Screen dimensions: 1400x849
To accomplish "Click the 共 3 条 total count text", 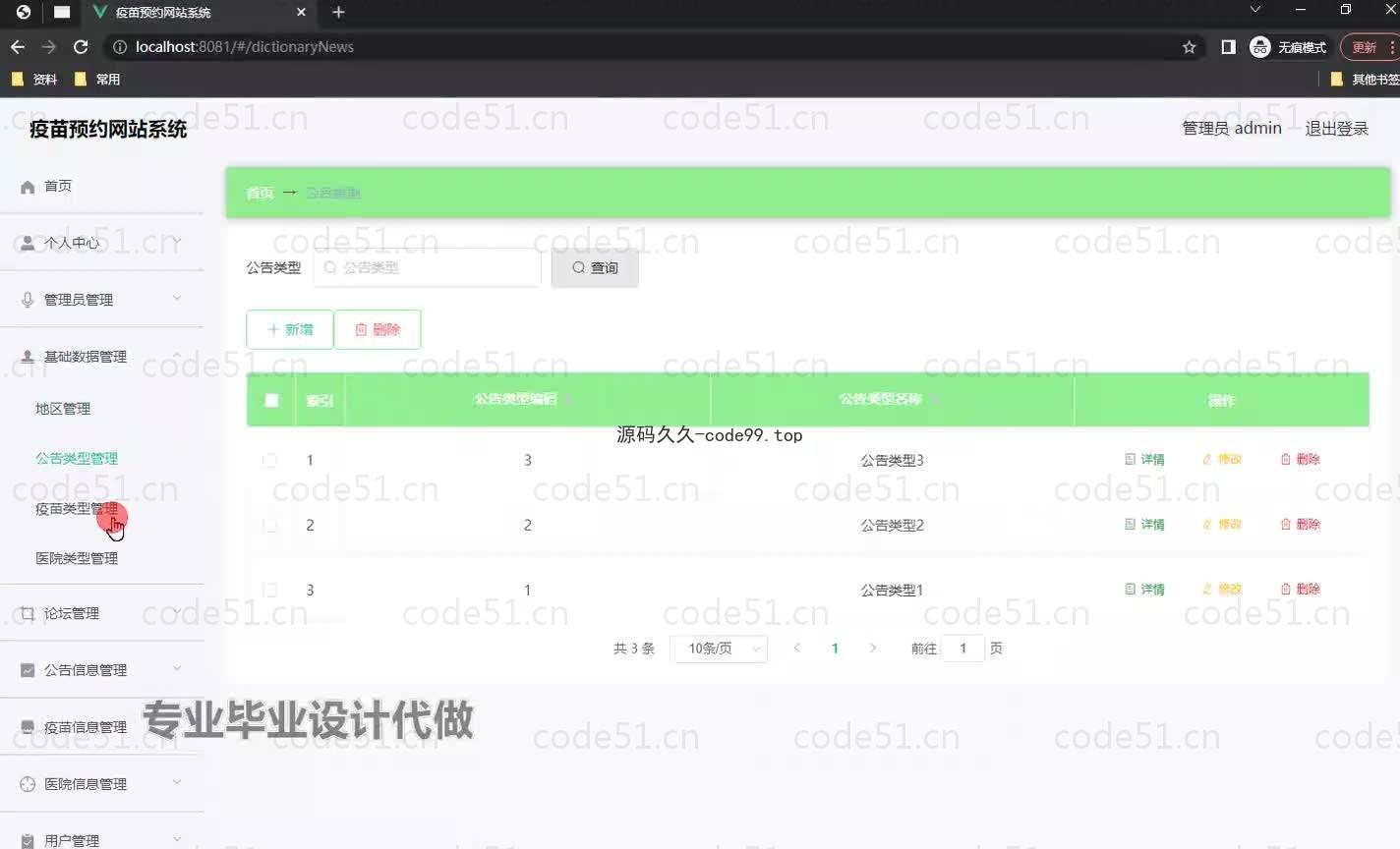I will coord(634,649).
